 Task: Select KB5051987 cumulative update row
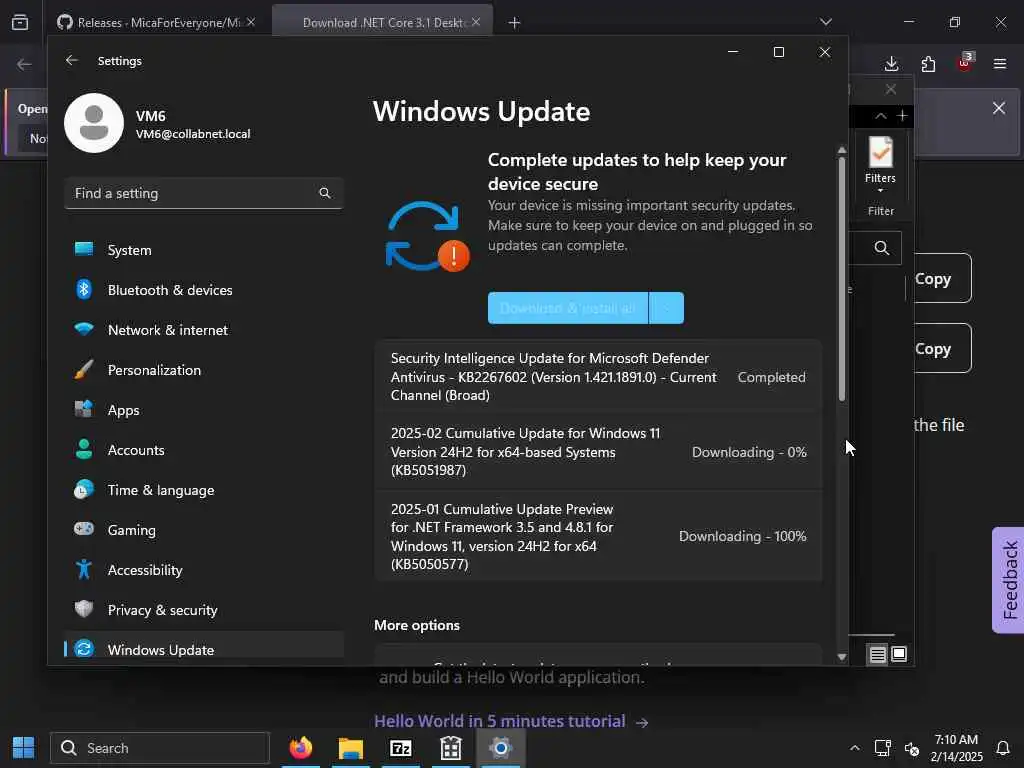pos(598,452)
